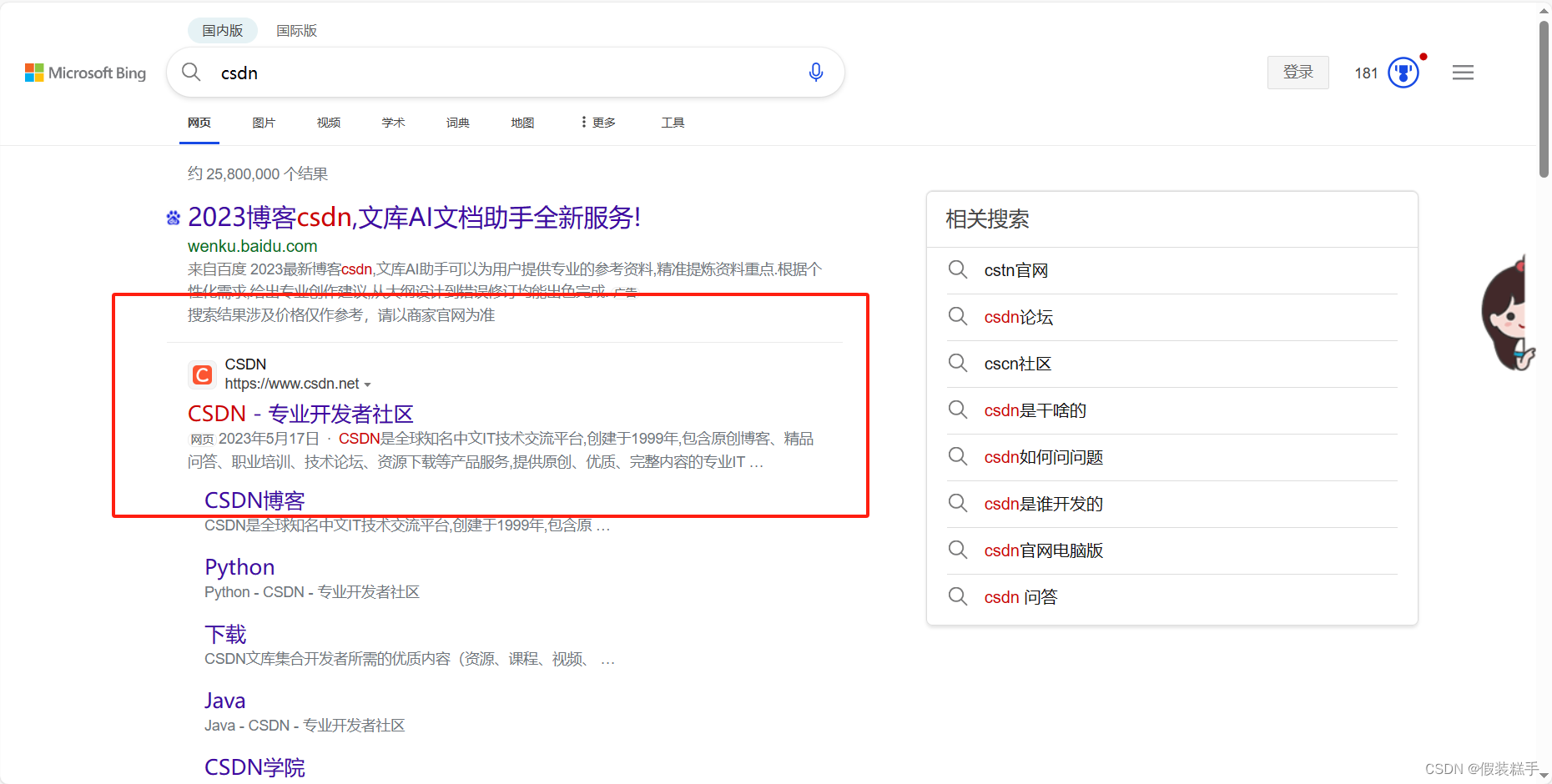1552x784 pixels.
Task: Click the scrollbar down arrow
Action: pyautogui.click(x=1544, y=775)
